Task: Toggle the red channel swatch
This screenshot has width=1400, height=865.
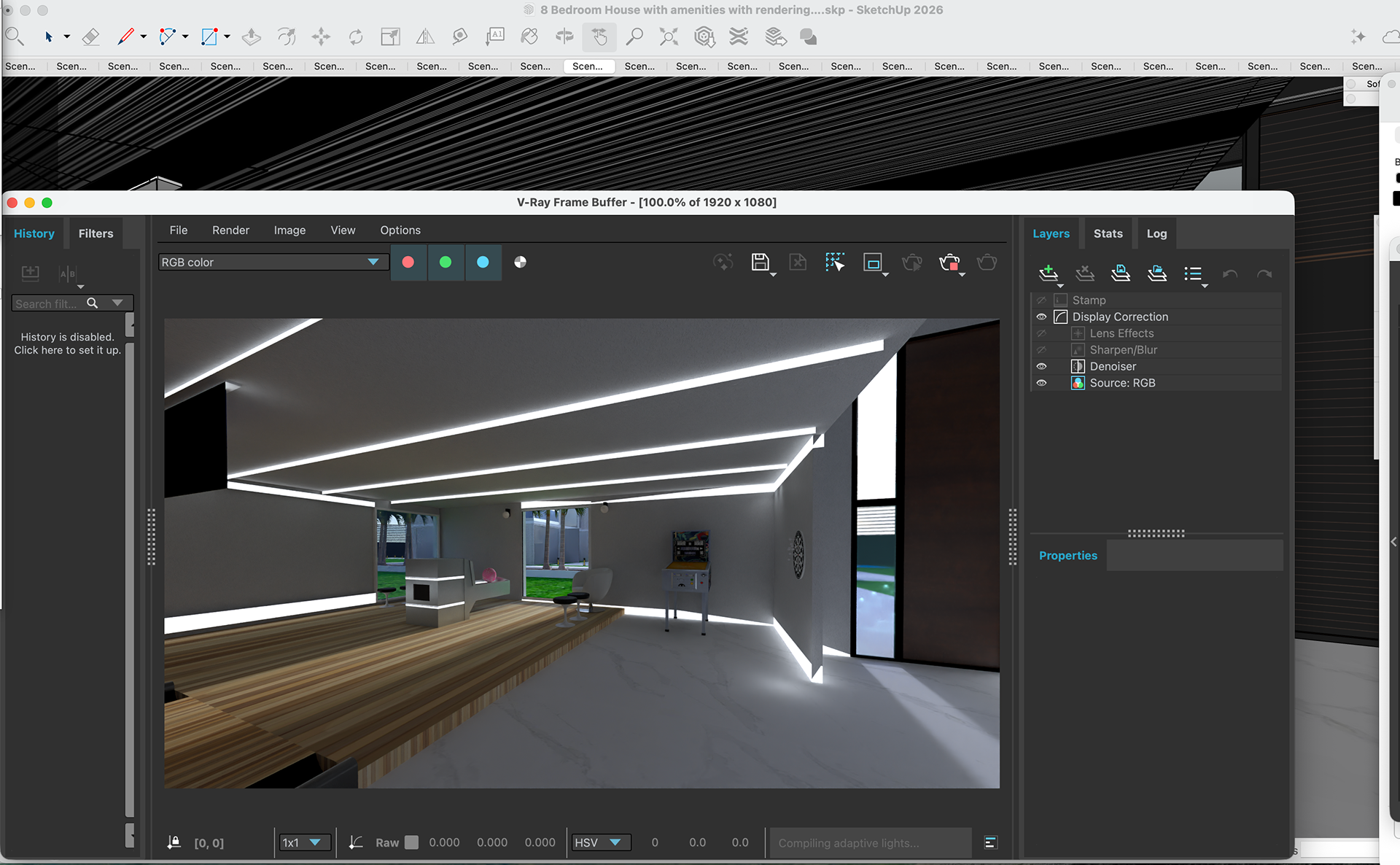Action: 408,262
